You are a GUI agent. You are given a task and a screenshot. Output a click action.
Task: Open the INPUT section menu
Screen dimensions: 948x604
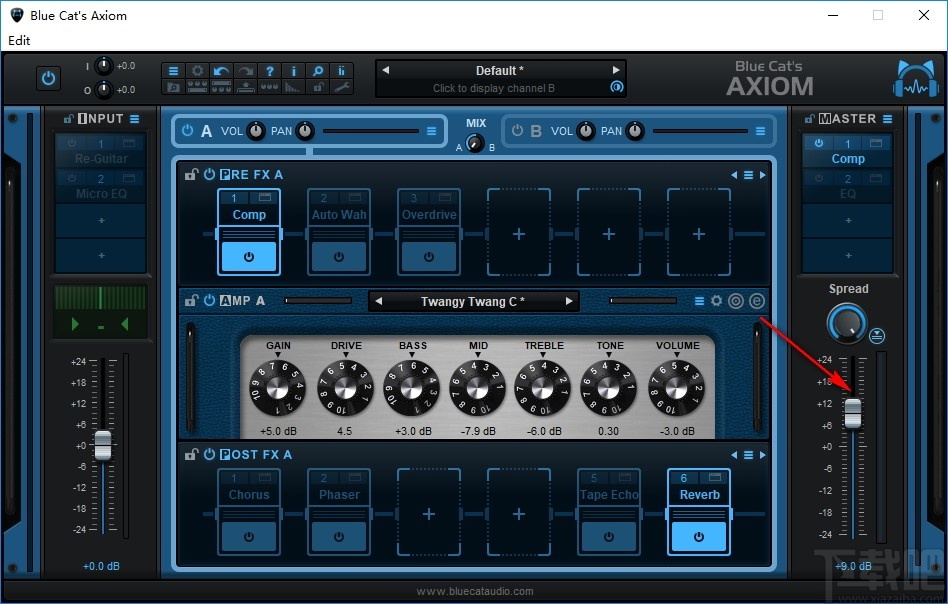click(135, 119)
